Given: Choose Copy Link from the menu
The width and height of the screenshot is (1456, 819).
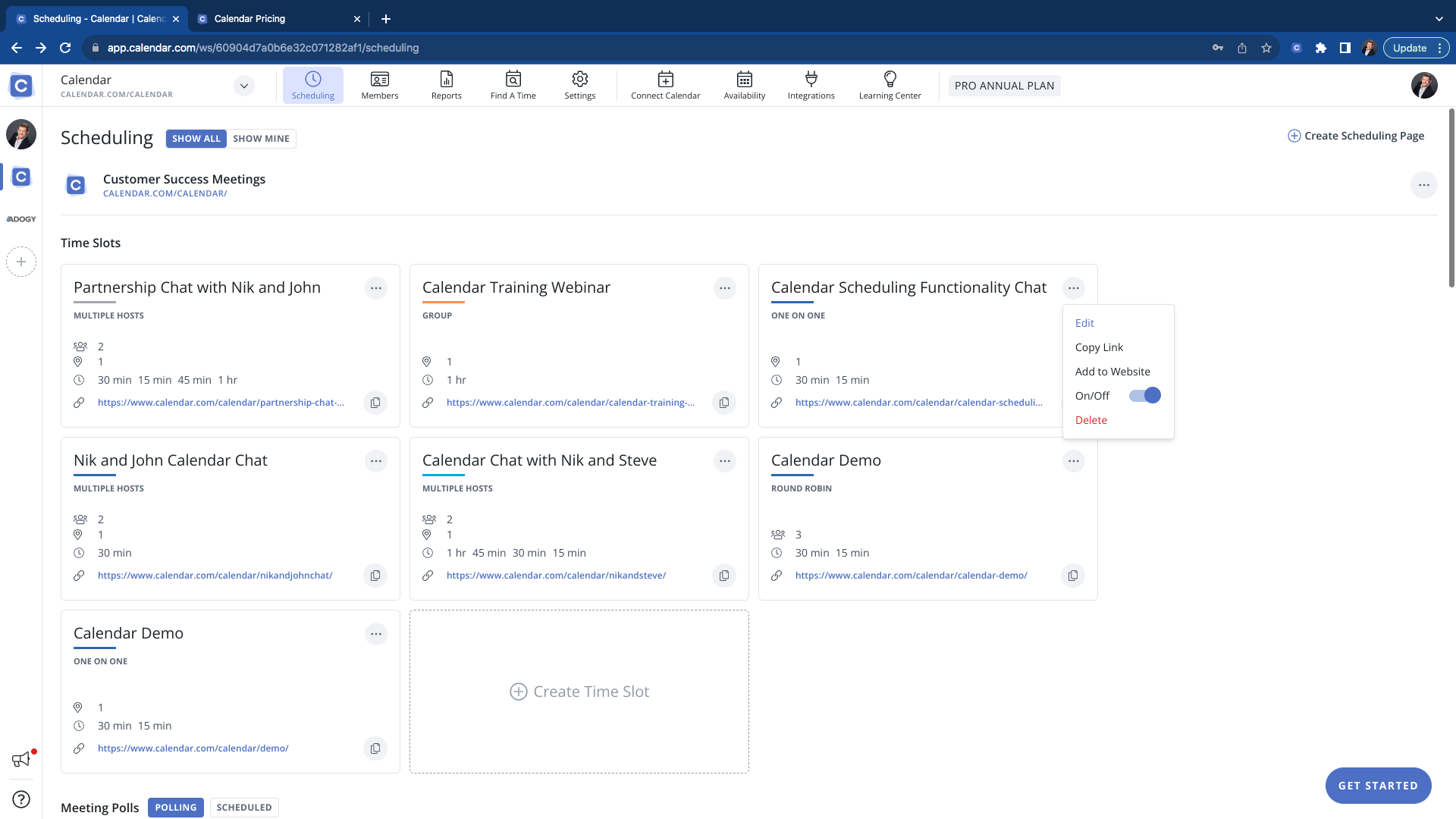Looking at the screenshot, I should (x=1099, y=347).
